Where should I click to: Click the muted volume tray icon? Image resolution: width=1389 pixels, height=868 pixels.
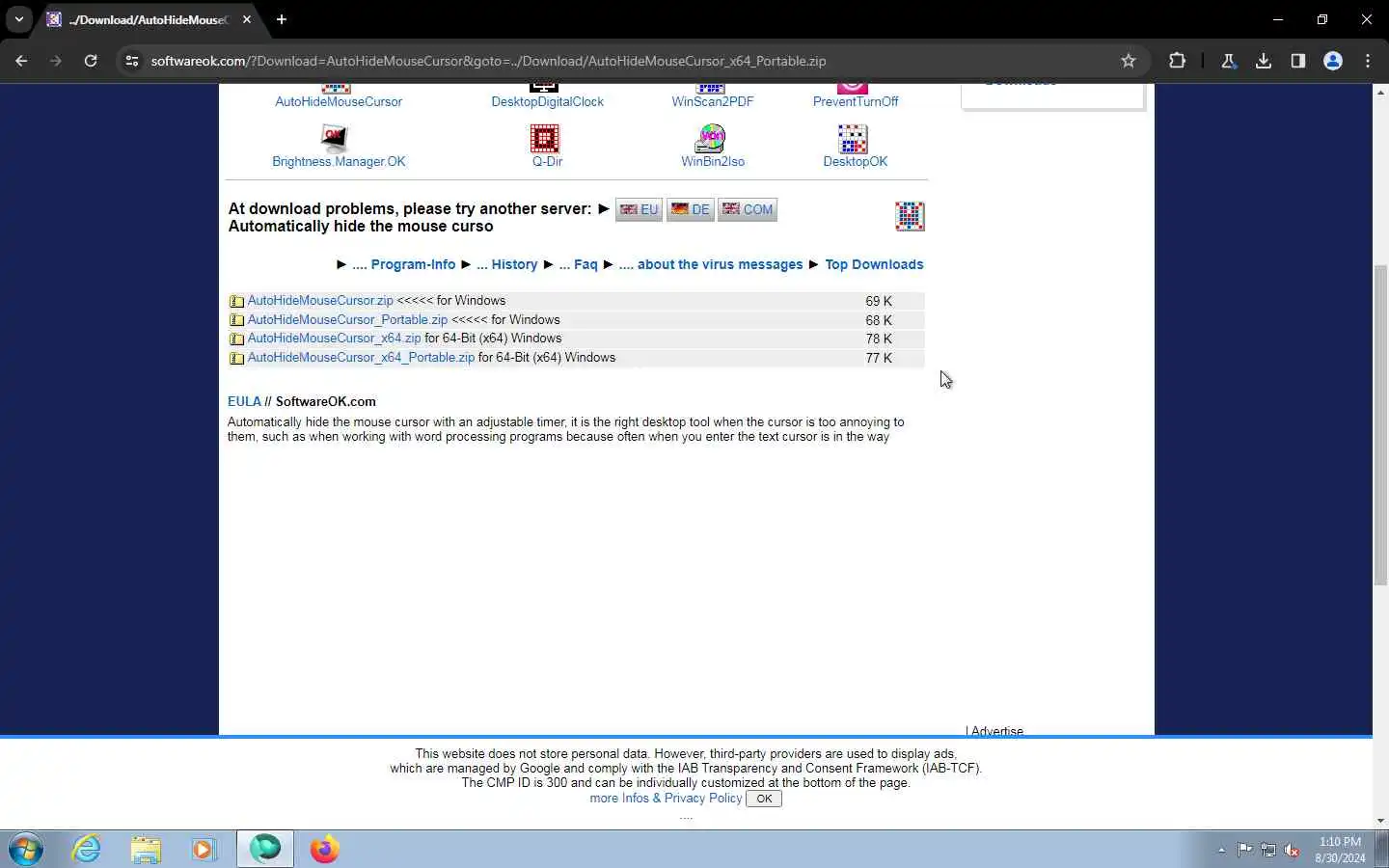coord(1292,850)
